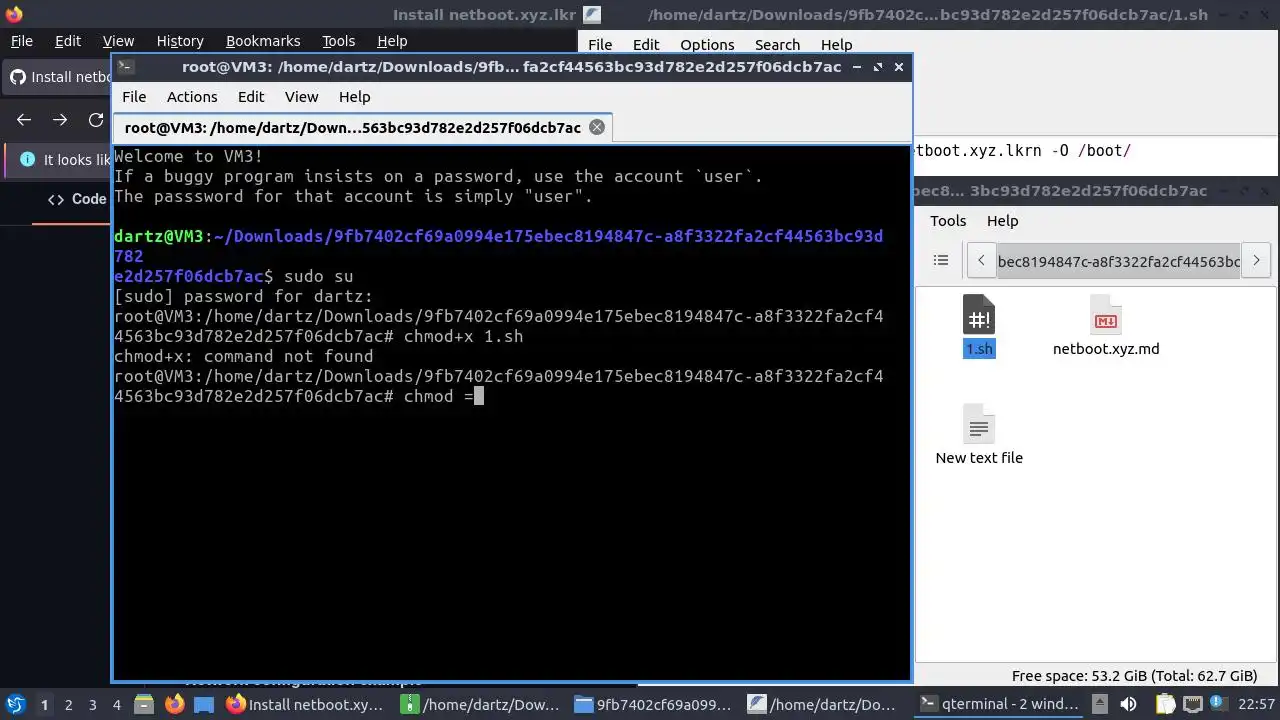
Task: Click show desktop icon on taskbar
Action: 204,704
